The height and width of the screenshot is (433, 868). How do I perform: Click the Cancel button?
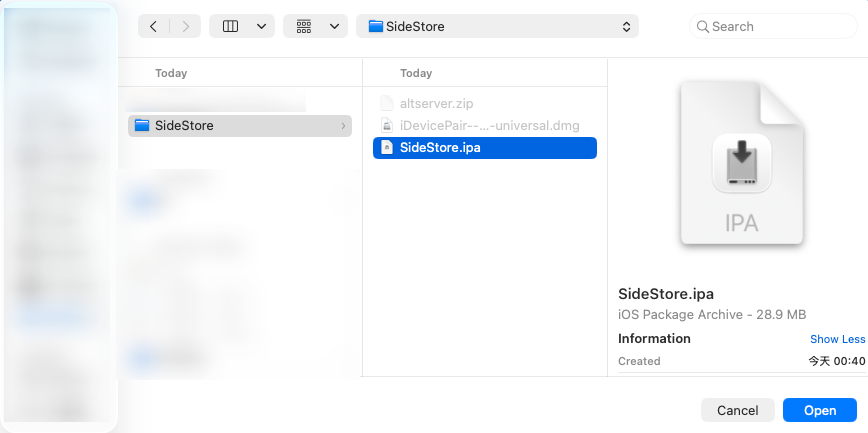pos(737,410)
